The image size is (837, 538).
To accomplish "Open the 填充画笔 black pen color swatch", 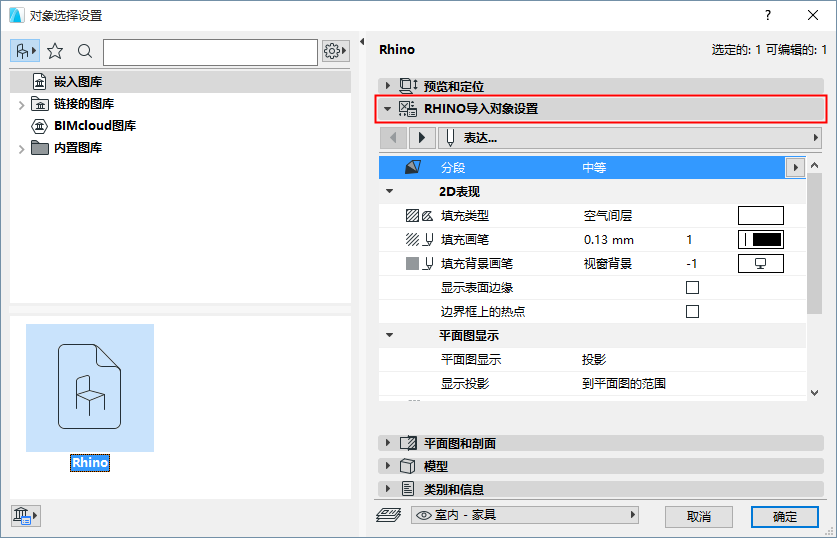I will (x=761, y=240).
